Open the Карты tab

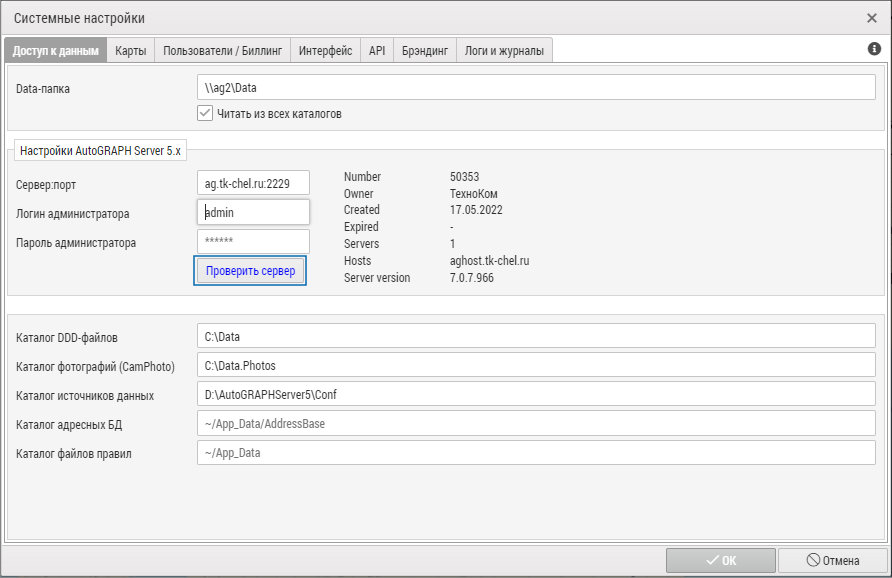pos(131,51)
